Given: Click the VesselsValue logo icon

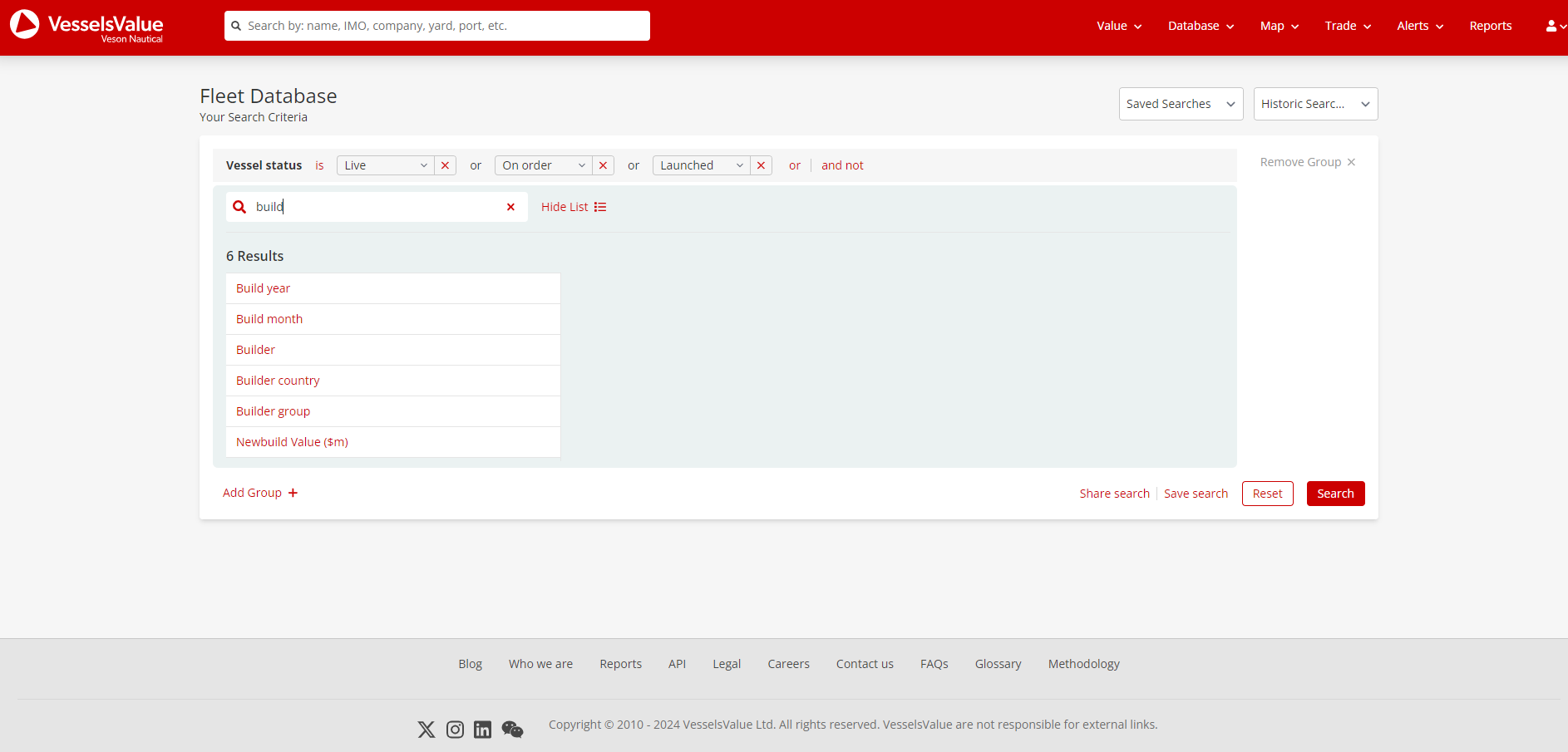Looking at the screenshot, I should 25,25.
